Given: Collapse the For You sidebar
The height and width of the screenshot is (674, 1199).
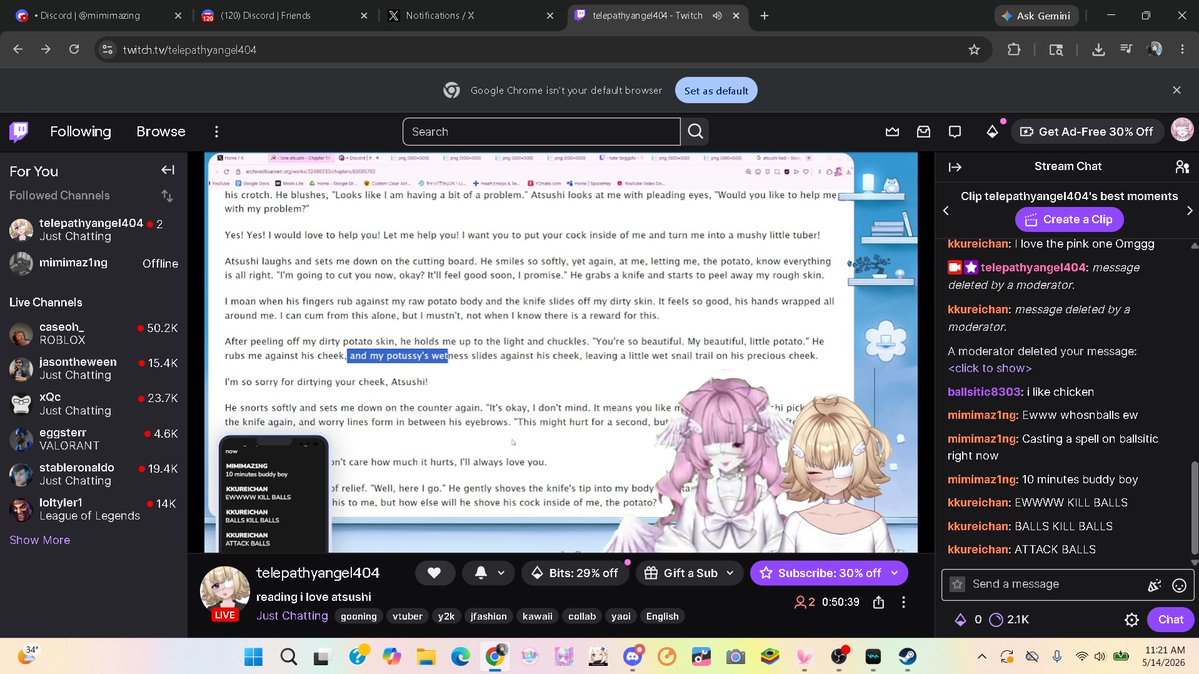Looking at the screenshot, I should (167, 171).
